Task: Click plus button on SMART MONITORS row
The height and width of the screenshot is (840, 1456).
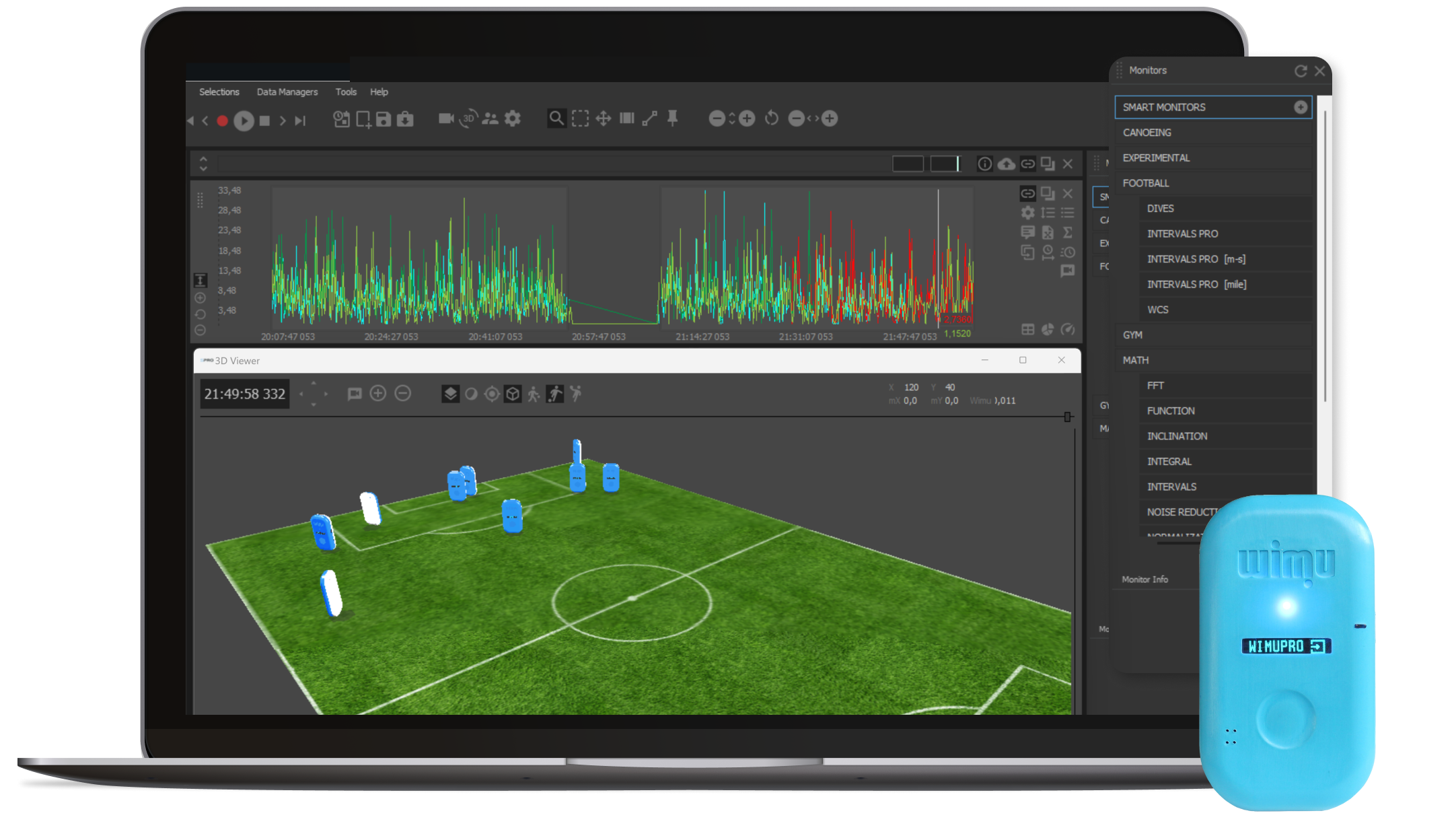Action: click(x=1301, y=107)
